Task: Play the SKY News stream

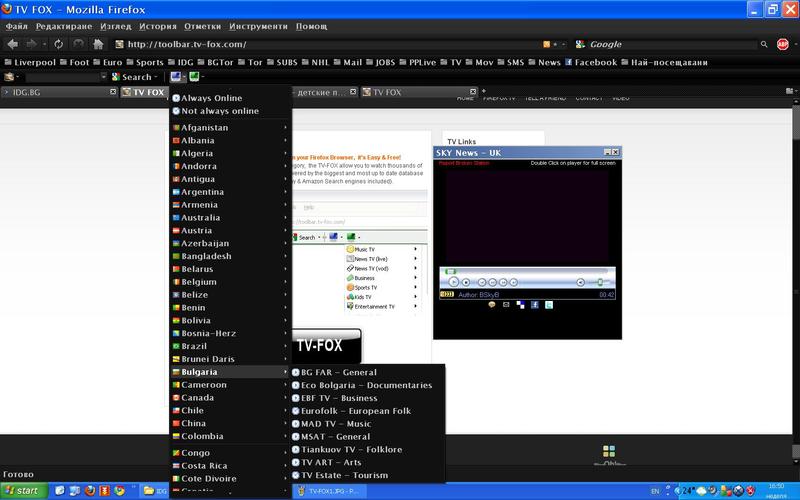Action: [x=454, y=282]
